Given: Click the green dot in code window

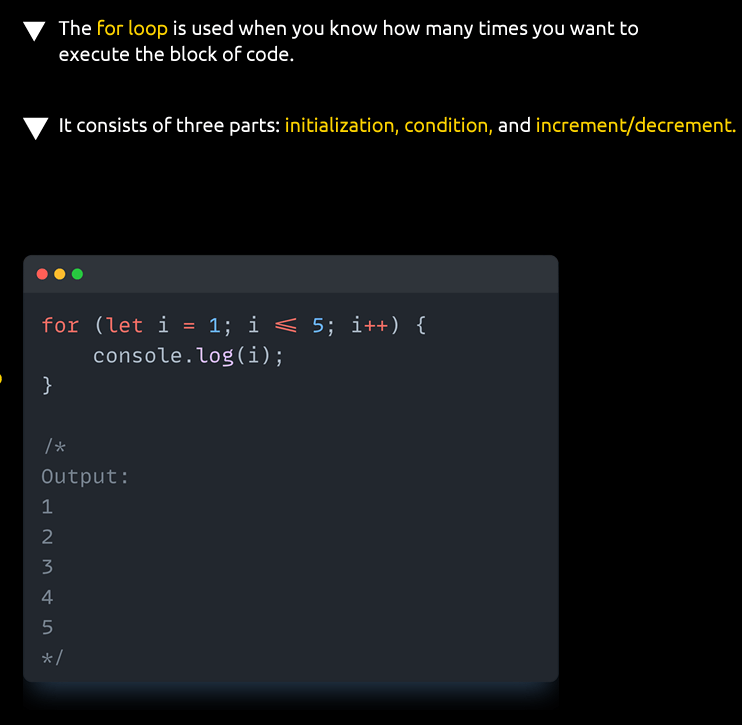Looking at the screenshot, I should pyautogui.click(x=78, y=274).
